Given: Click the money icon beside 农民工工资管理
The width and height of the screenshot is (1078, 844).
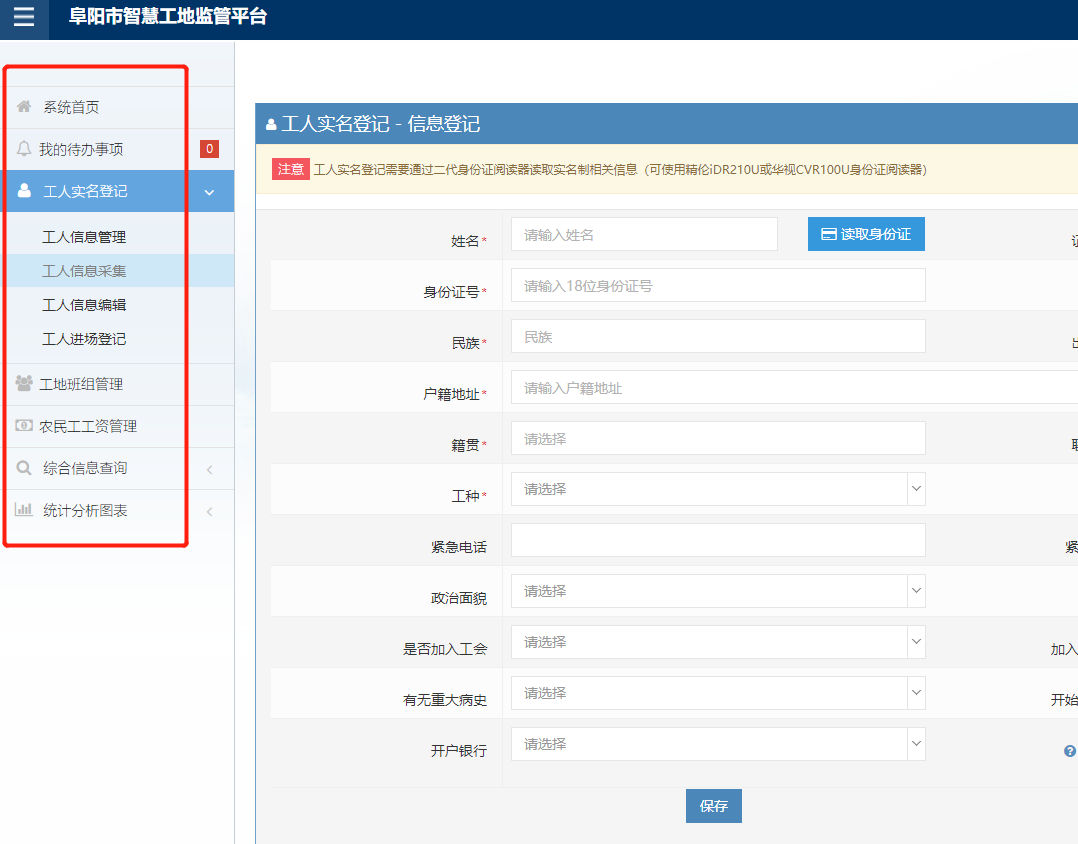Looking at the screenshot, I should (x=24, y=426).
